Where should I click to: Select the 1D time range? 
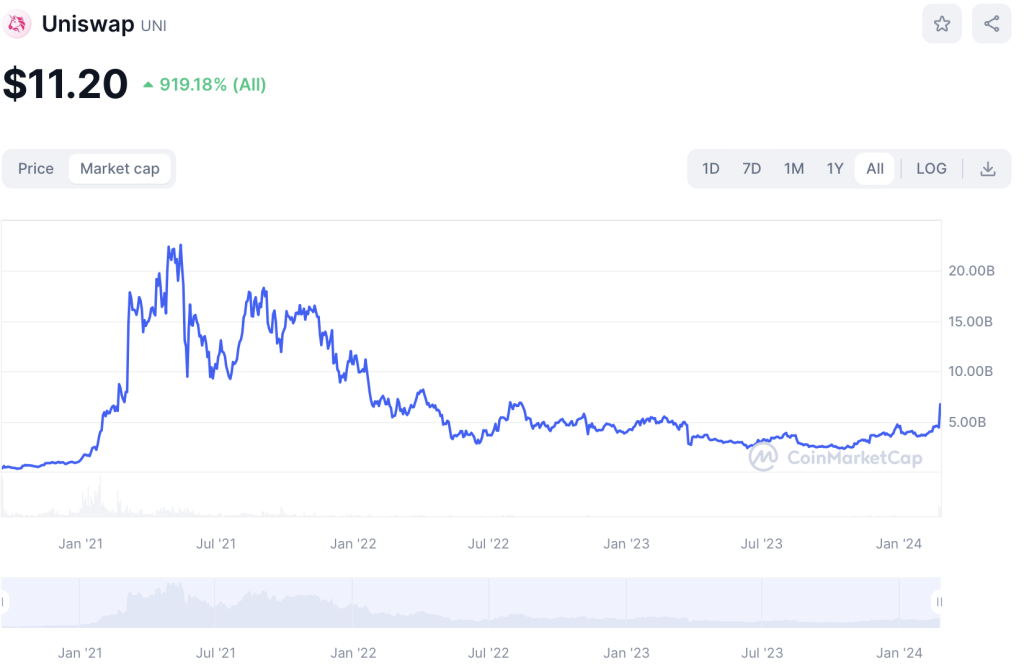point(710,169)
